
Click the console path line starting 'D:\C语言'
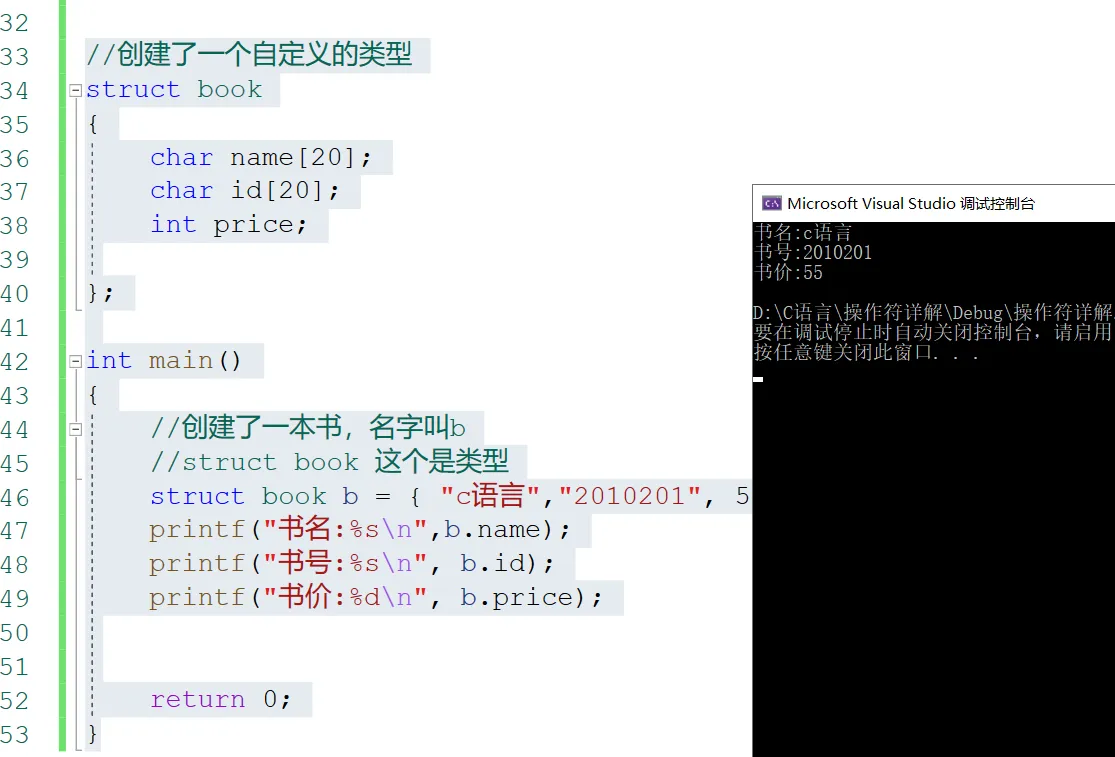[934, 313]
